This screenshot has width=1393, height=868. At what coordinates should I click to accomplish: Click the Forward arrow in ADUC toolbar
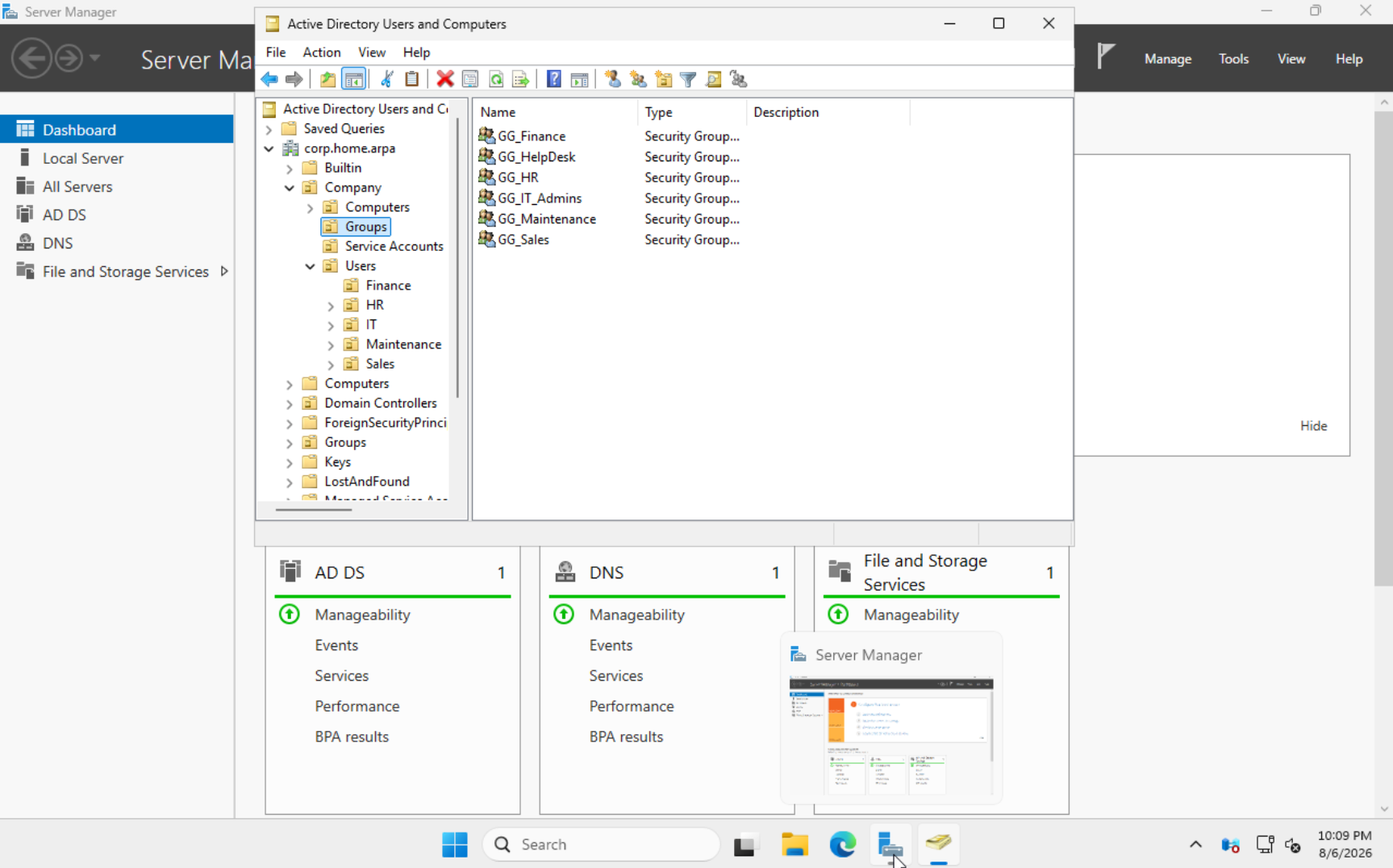[x=294, y=79]
